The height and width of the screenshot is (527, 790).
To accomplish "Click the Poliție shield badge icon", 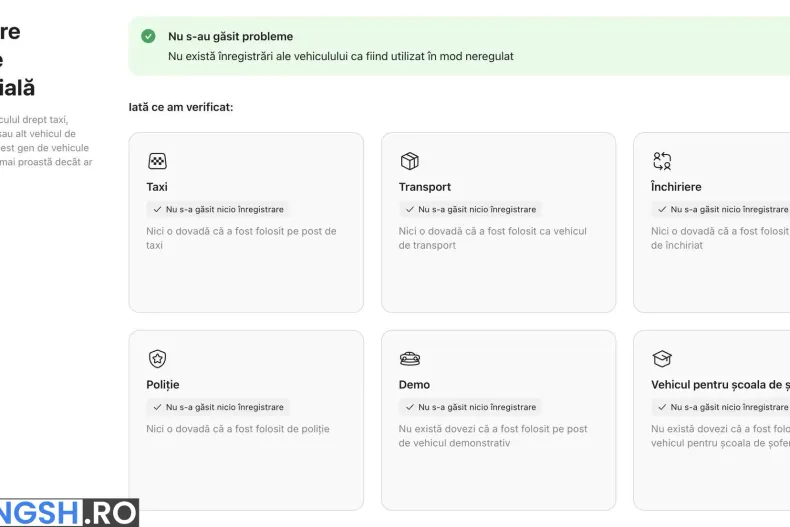I will coord(157,359).
